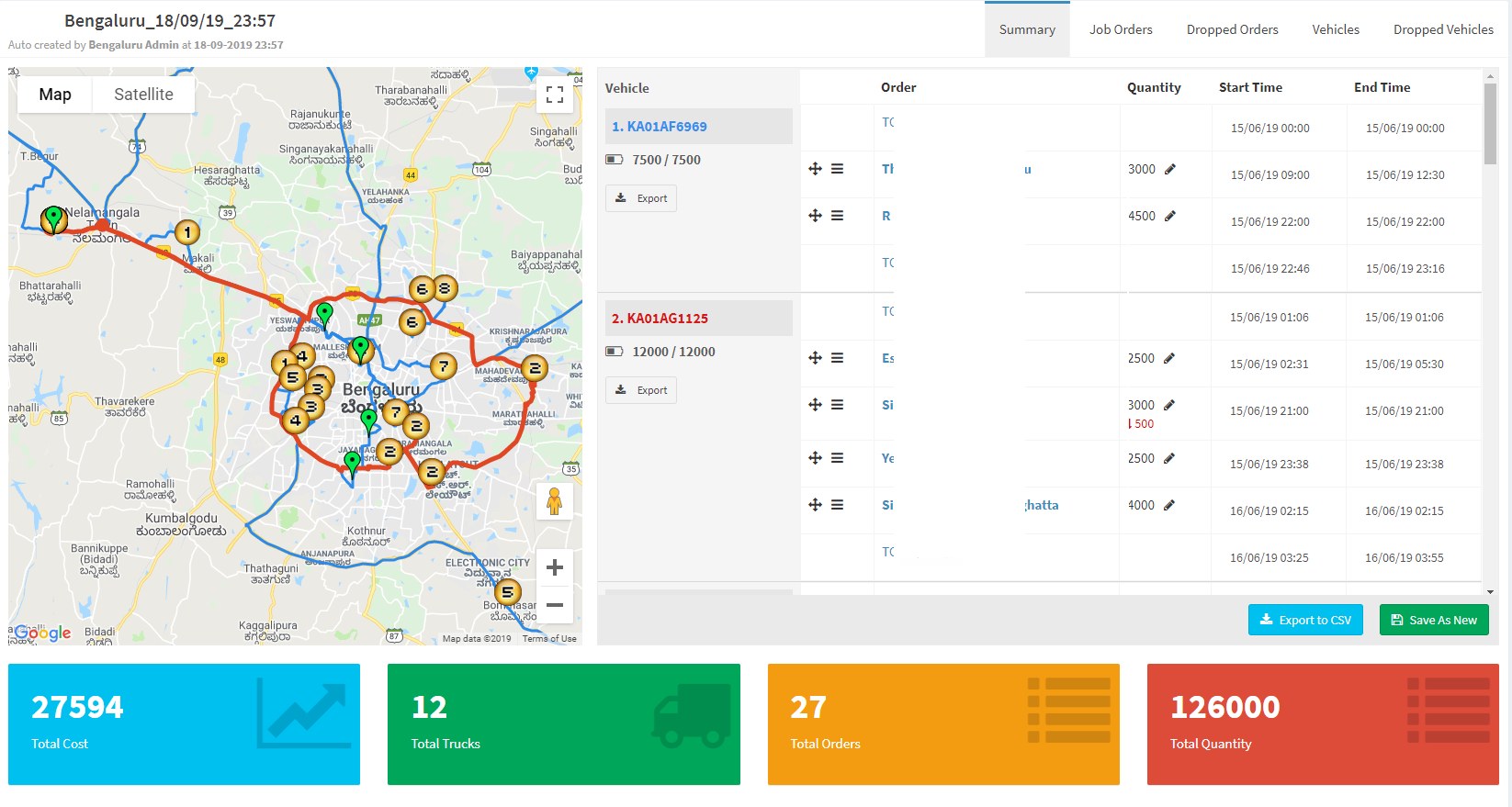Open the Total Cost 27594 card

(x=184, y=724)
